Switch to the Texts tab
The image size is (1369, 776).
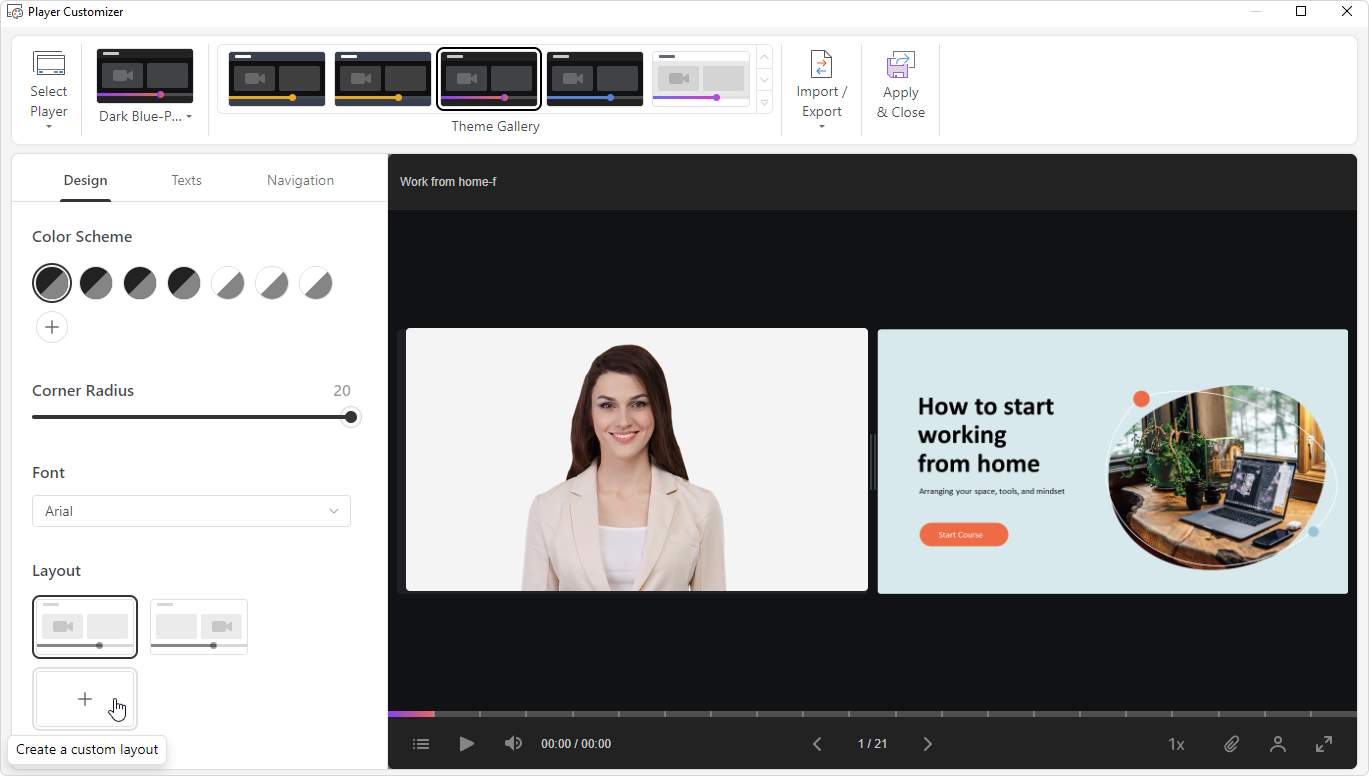point(186,181)
